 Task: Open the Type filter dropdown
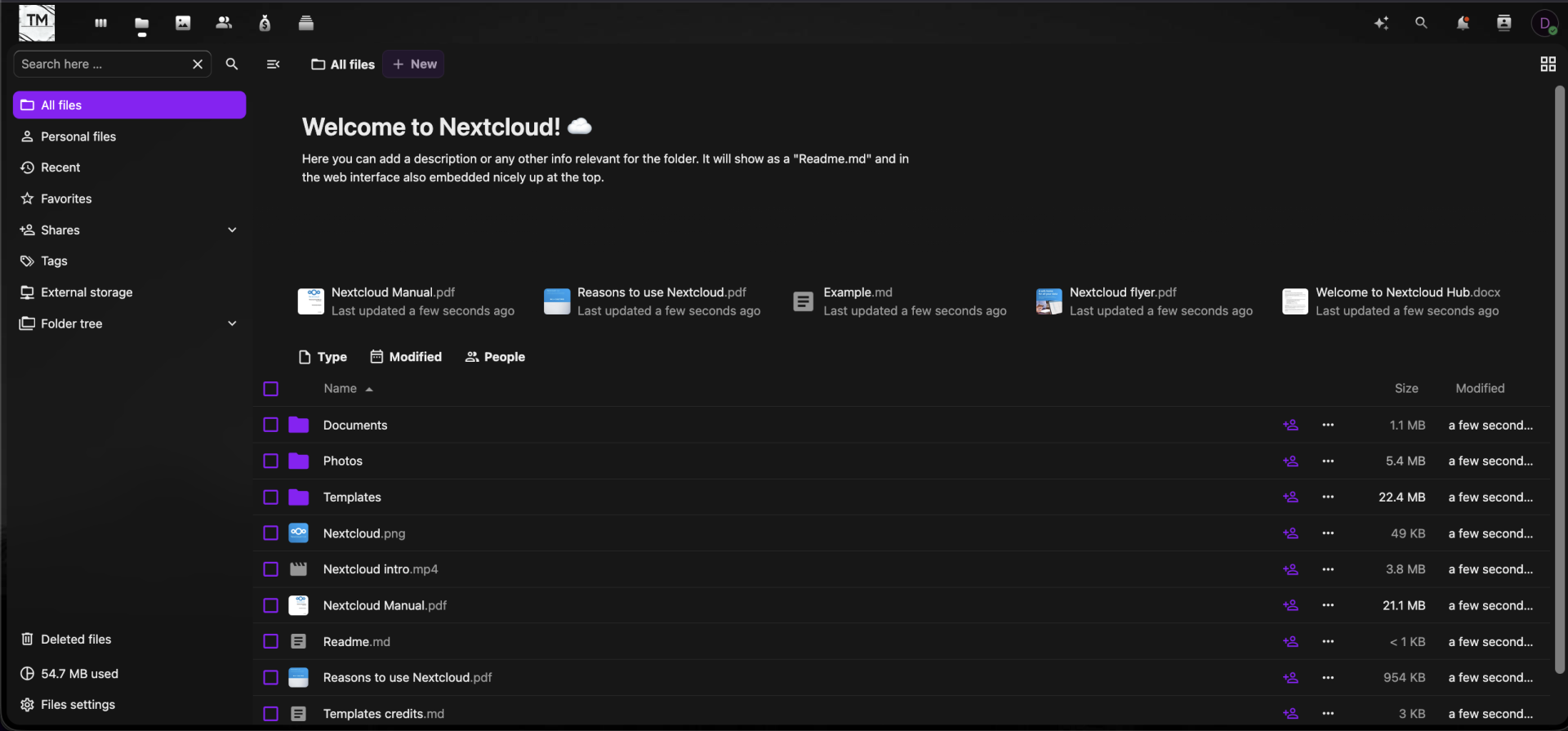pyautogui.click(x=323, y=357)
